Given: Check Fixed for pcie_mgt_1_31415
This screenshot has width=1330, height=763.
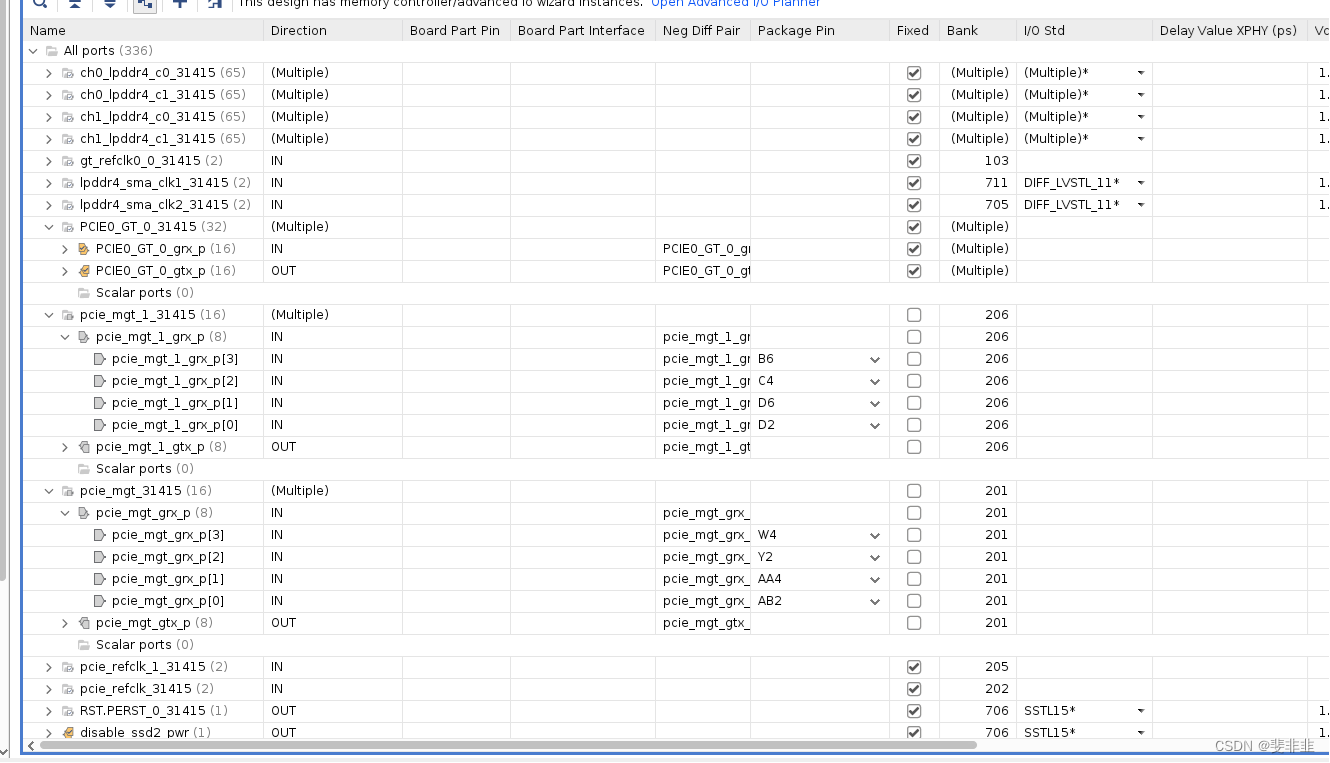Looking at the screenshot, I should tap(914, 315).
